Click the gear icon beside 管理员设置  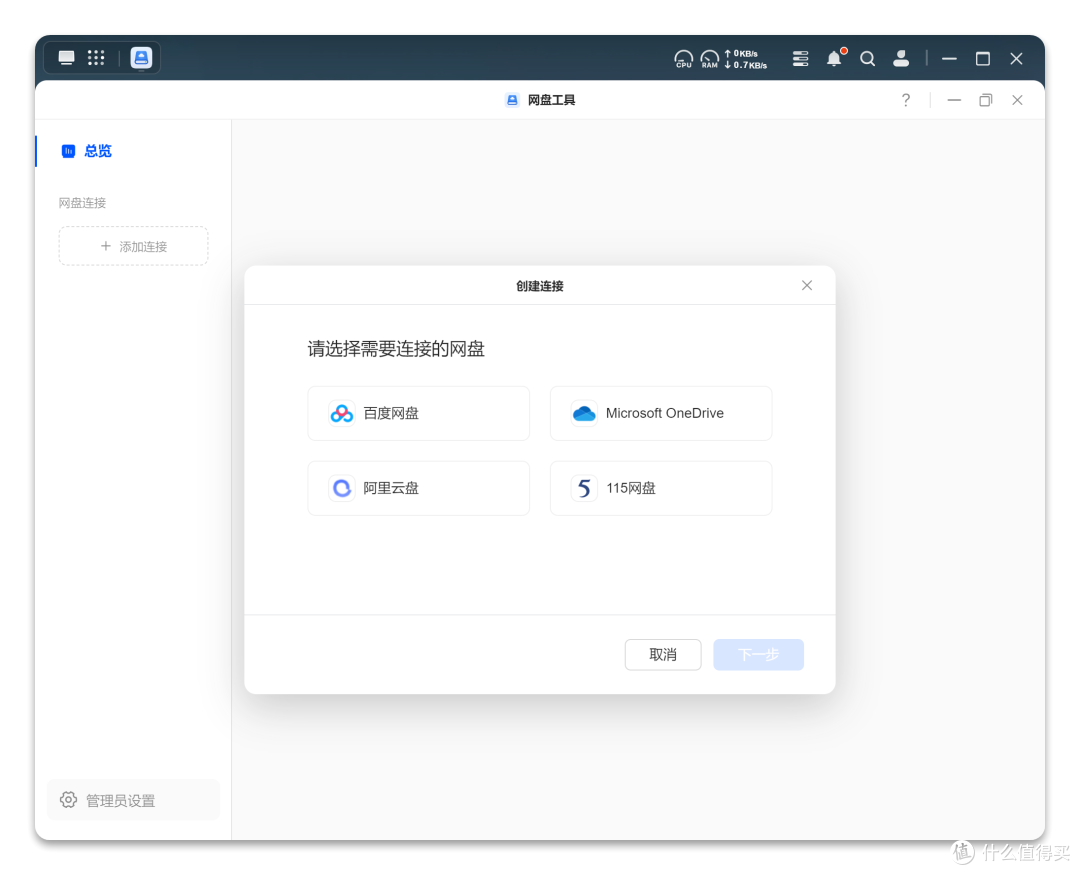pyautogui.click(x=68, y=800)
